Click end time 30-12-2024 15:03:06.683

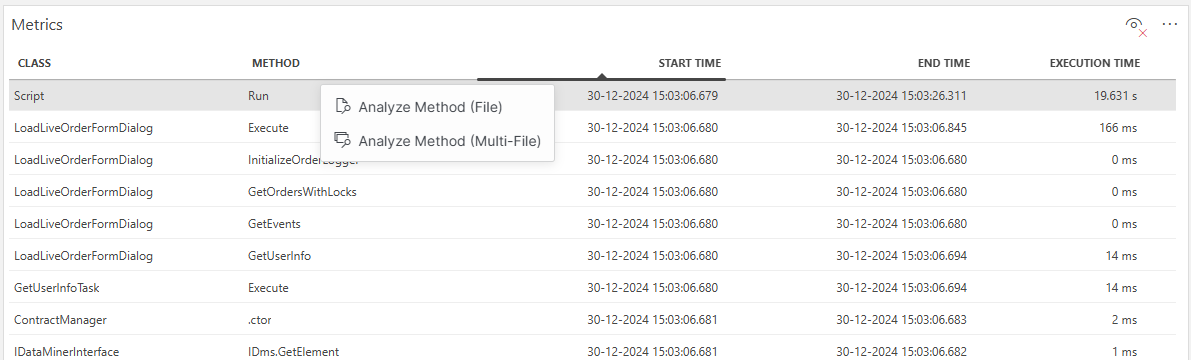[x=902, y=320]
